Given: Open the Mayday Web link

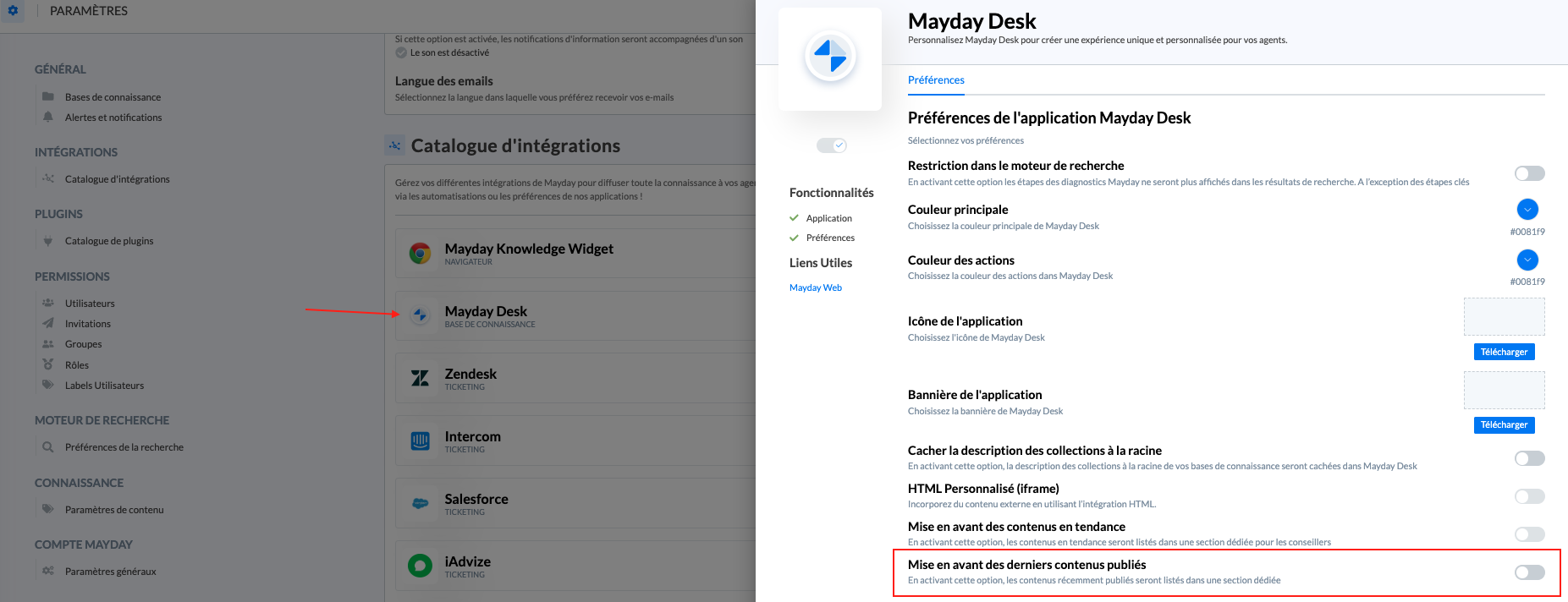Looking at the screenshot, I should click(x=816, y=287).
